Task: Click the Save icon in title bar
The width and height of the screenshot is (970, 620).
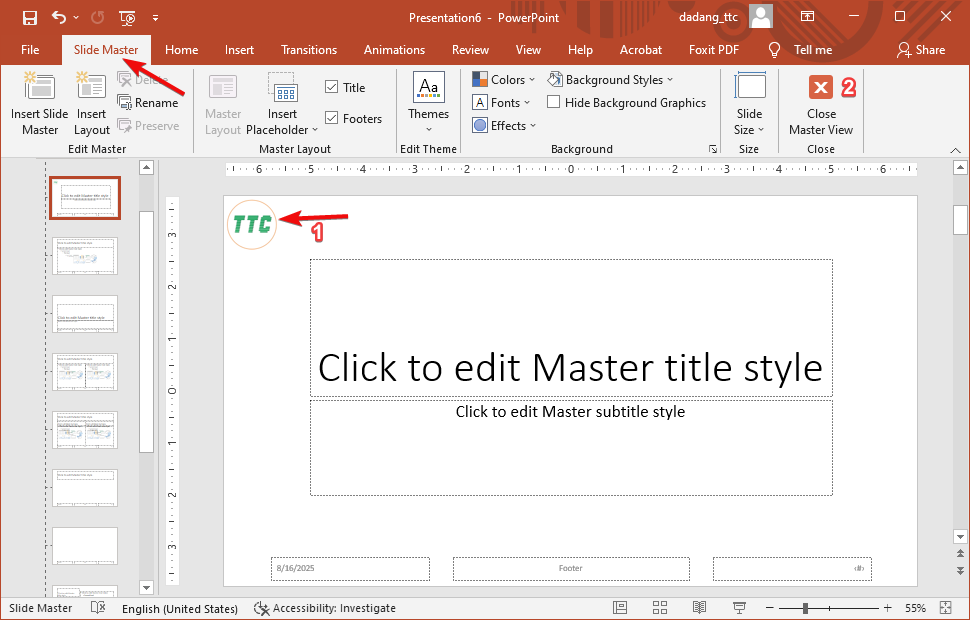Action: [29, 17]
